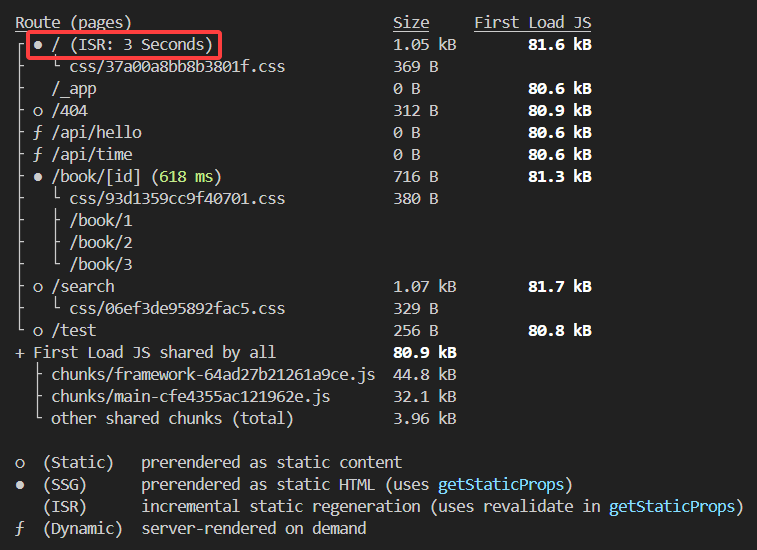Click the Route (pages) header text
The width and height of the screenshot is (757, 550).
coord(73,23)
